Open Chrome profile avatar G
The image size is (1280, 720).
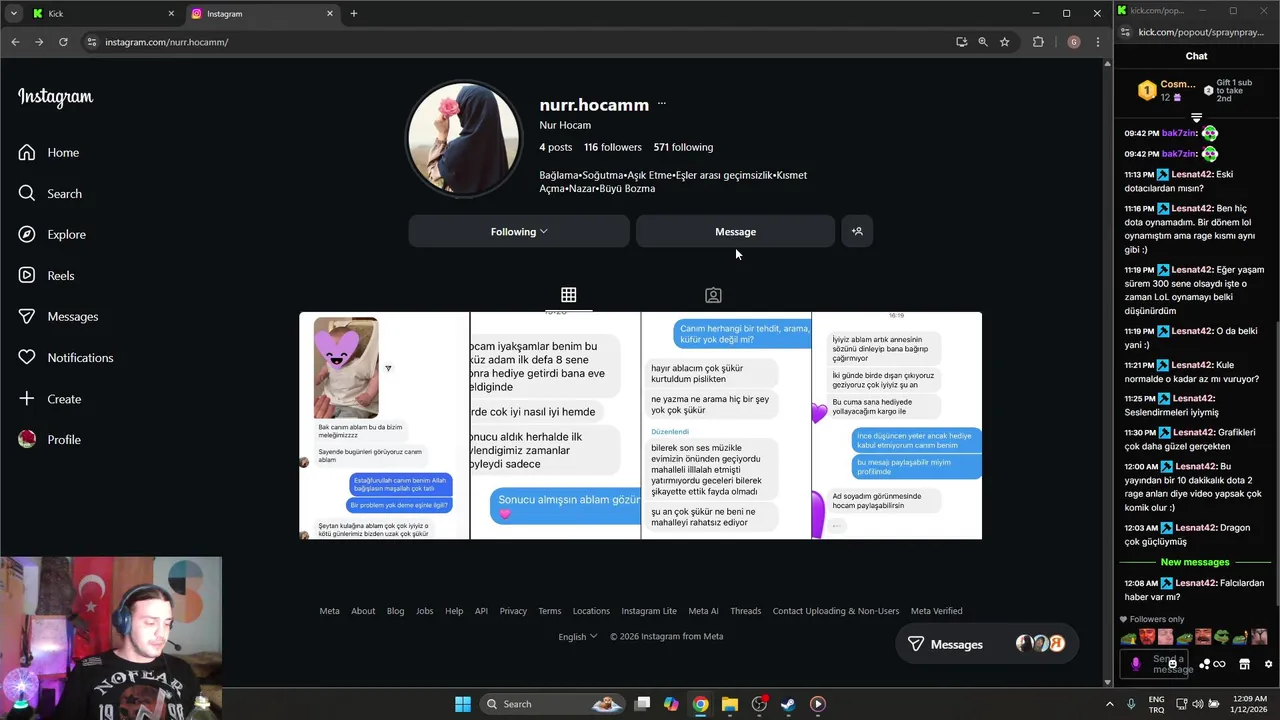(x=1074, y=42)
